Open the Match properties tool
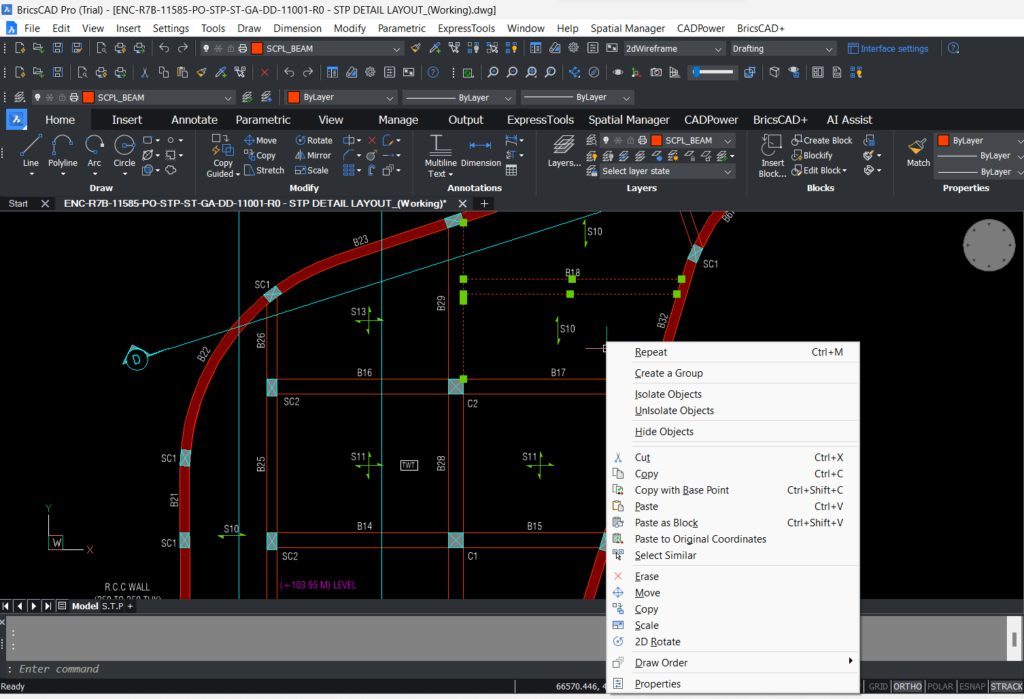Screen dimensions: 1024x699 point(917,151)
